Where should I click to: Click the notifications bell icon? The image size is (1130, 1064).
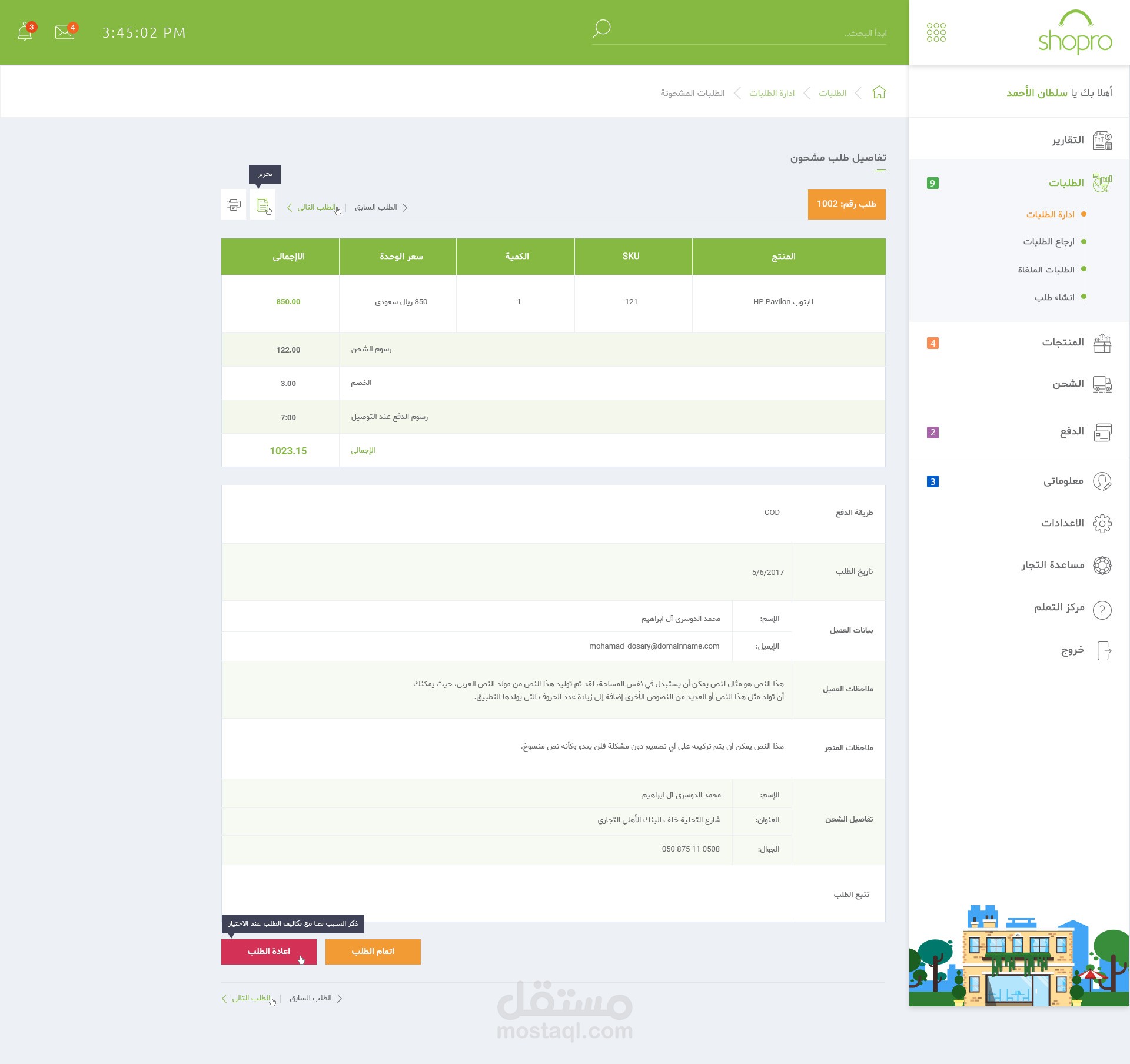25,32
